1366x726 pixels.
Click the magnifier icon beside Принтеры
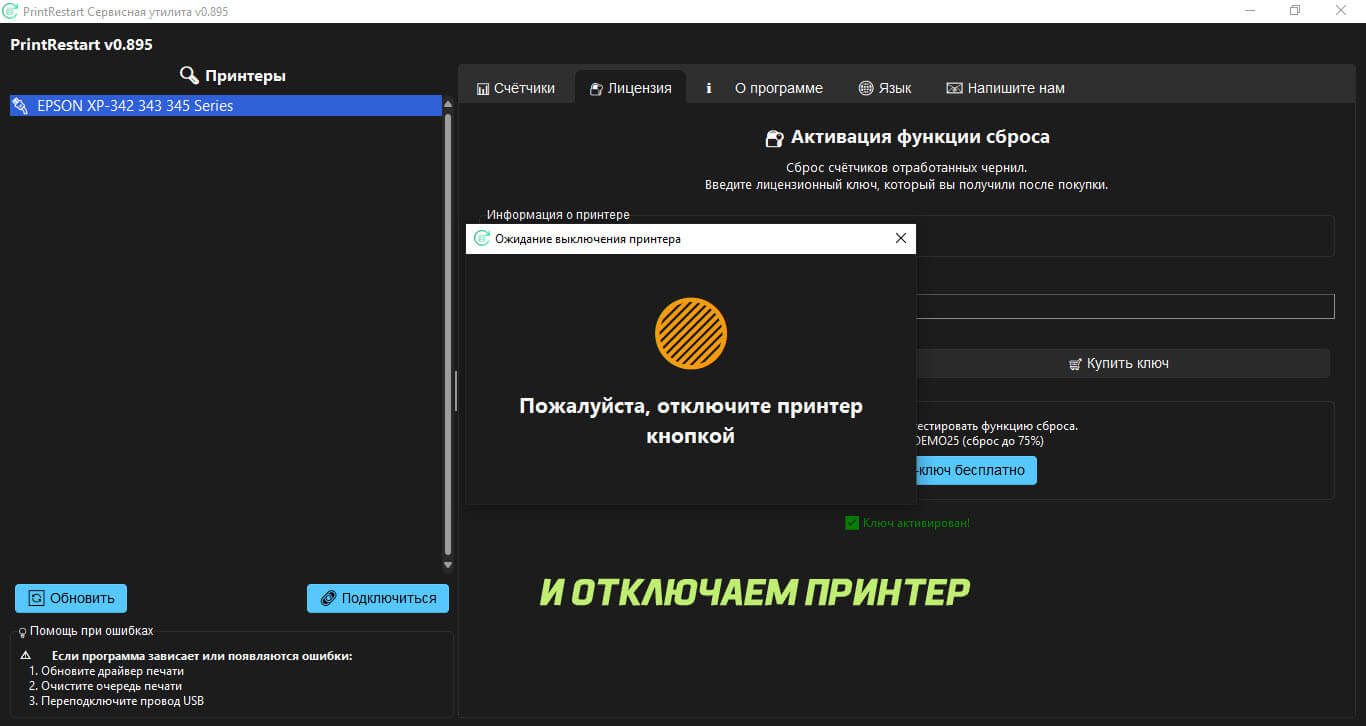189,75
